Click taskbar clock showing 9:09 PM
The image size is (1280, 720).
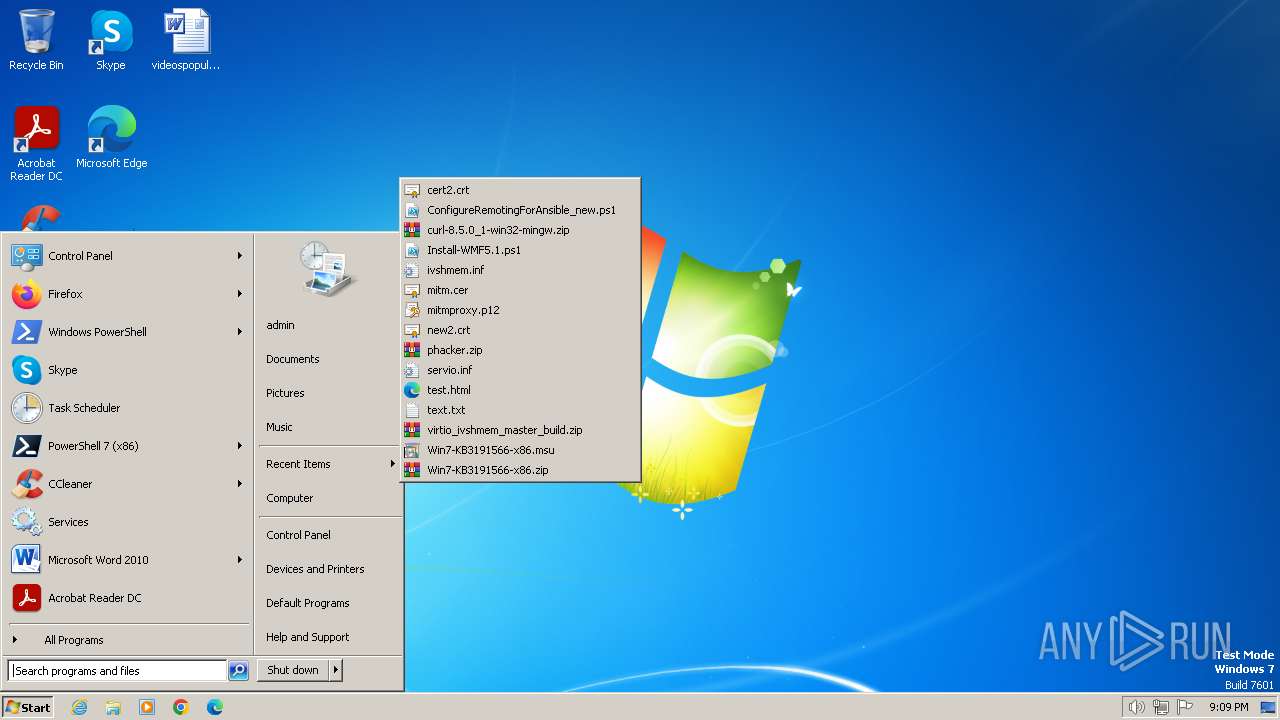click(x=1229, y=707)
